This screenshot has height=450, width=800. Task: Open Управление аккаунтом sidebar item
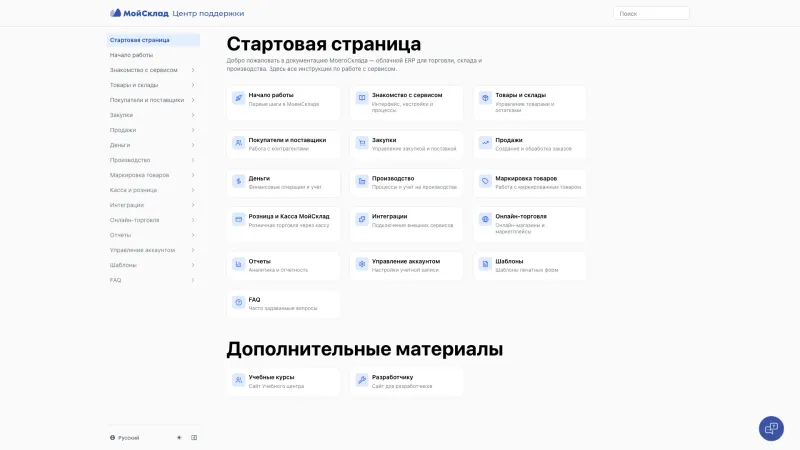click(x=153, y=250)
